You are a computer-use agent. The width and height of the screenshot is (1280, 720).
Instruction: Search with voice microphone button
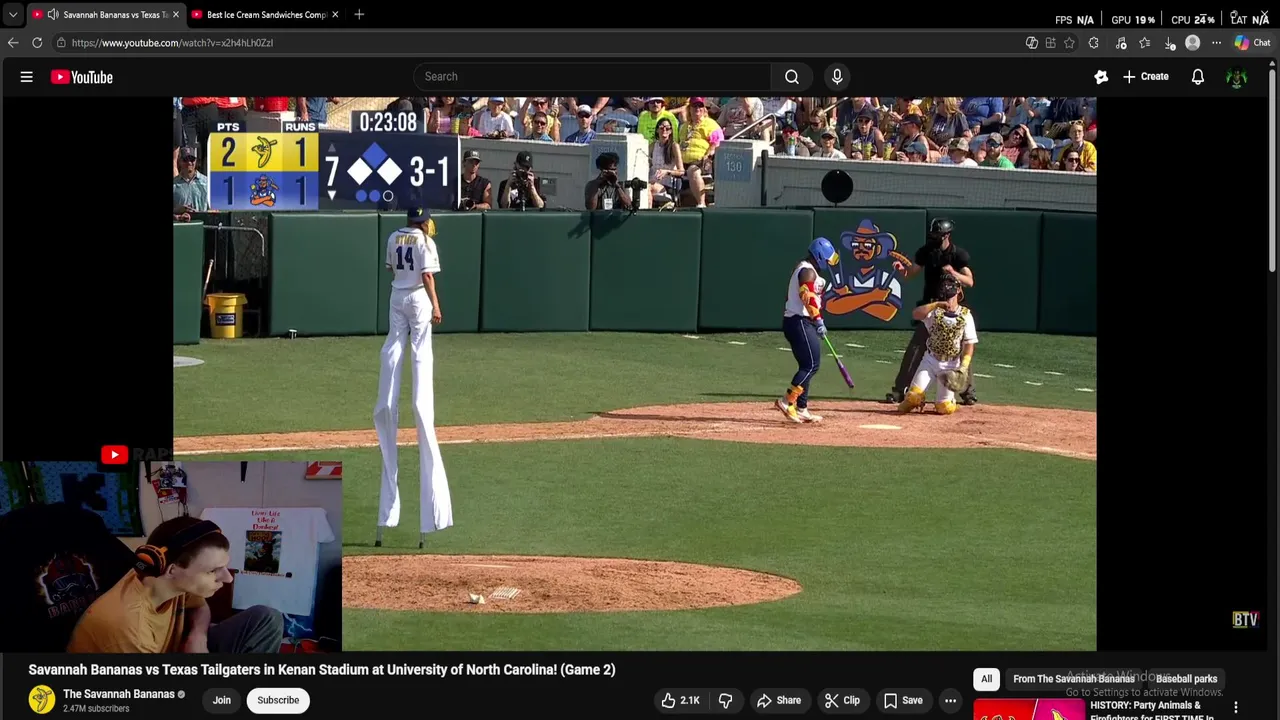[837, 77]
